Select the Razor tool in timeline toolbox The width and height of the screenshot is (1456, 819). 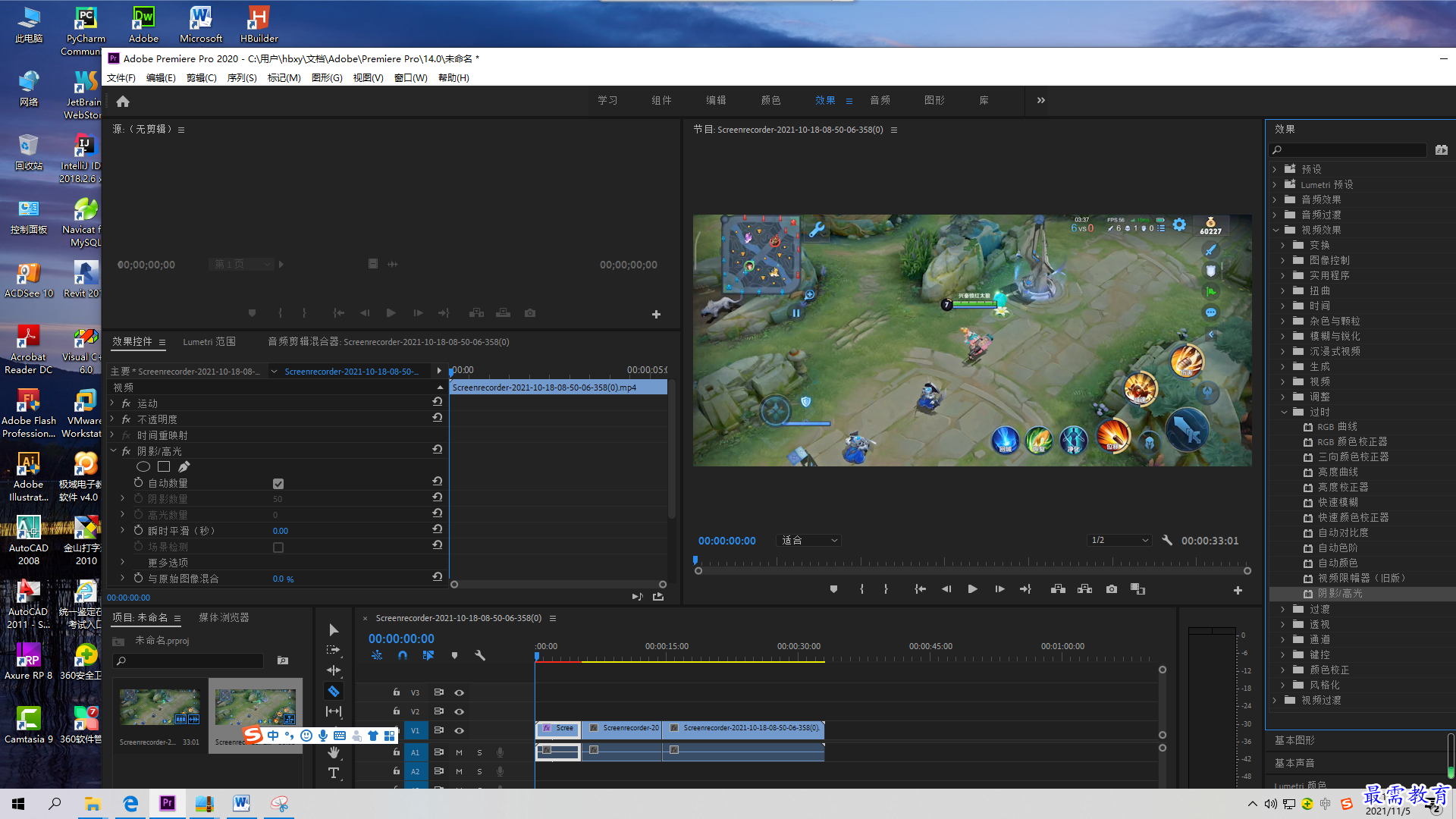(334, 691)
